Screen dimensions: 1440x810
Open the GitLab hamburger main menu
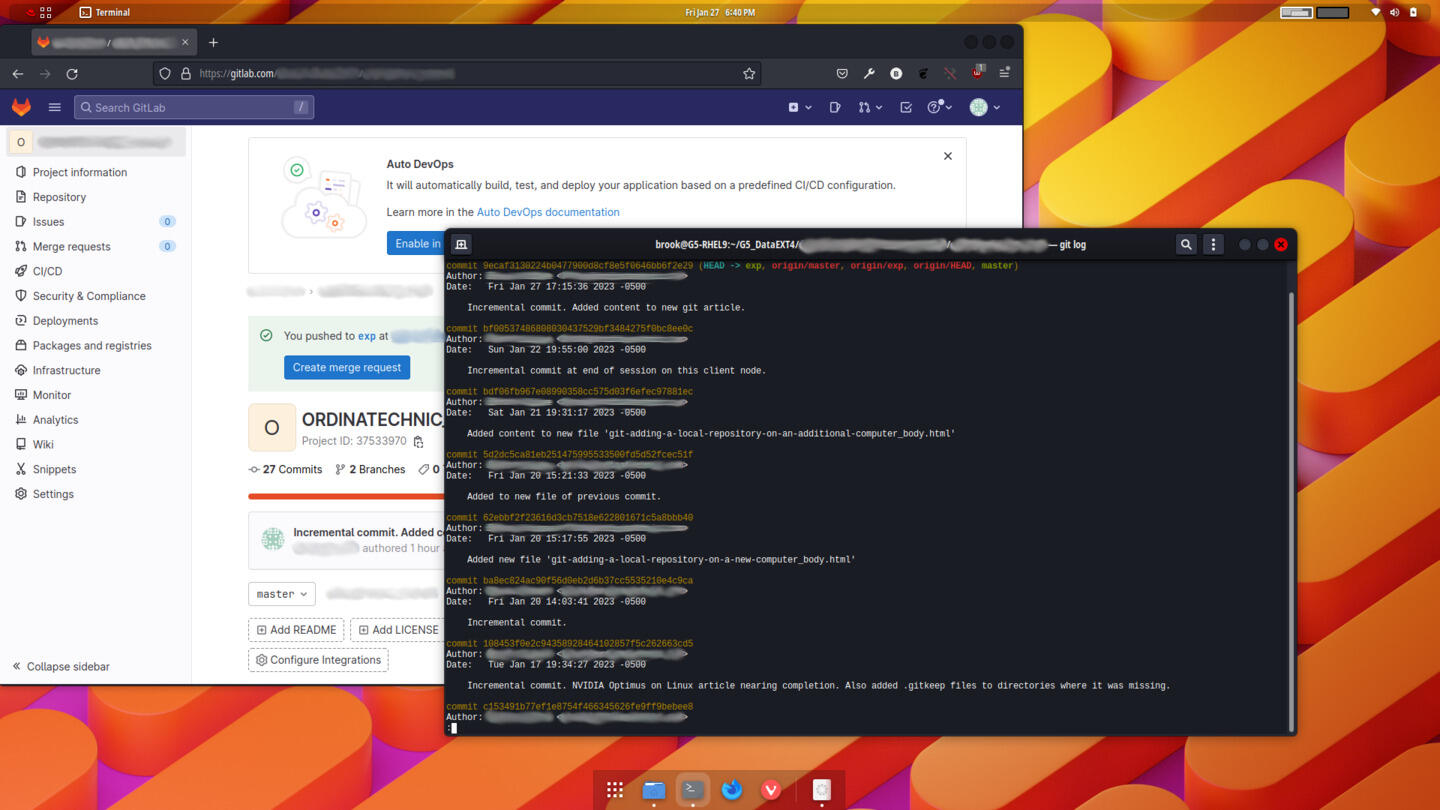[x=55, y=107]
